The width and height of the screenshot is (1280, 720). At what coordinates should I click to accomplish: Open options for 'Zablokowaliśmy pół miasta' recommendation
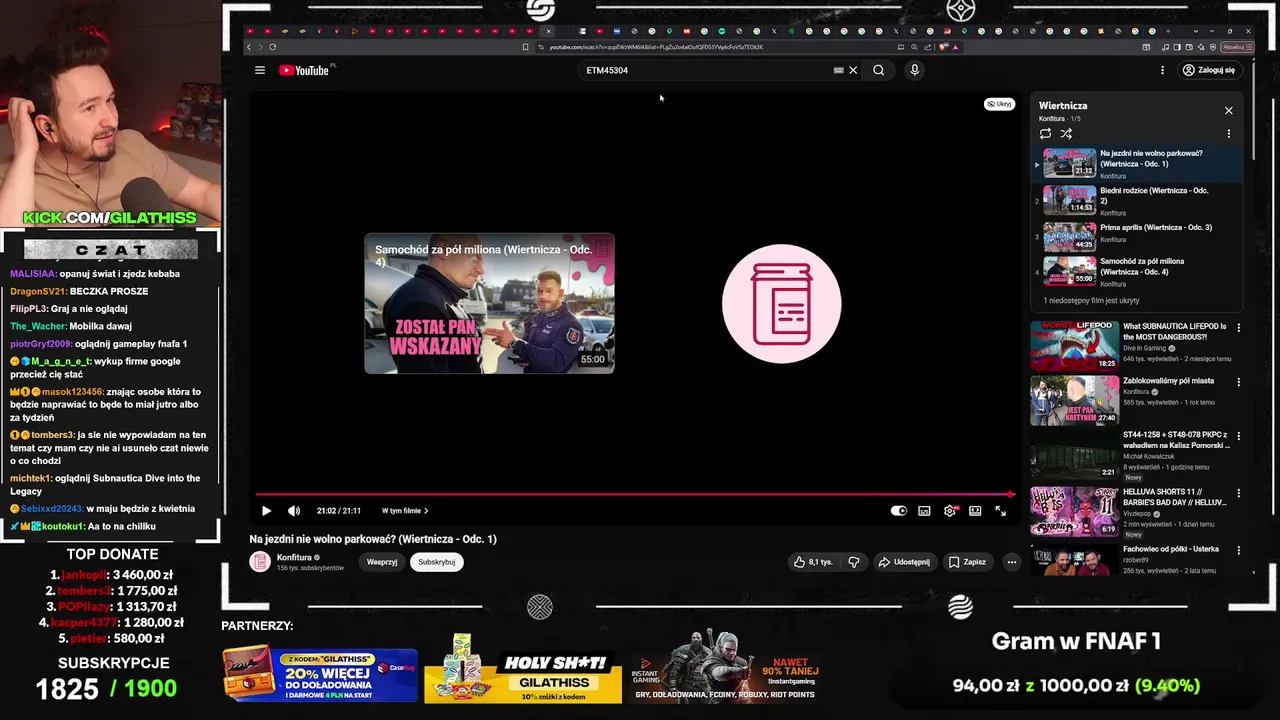point(1238,382)
